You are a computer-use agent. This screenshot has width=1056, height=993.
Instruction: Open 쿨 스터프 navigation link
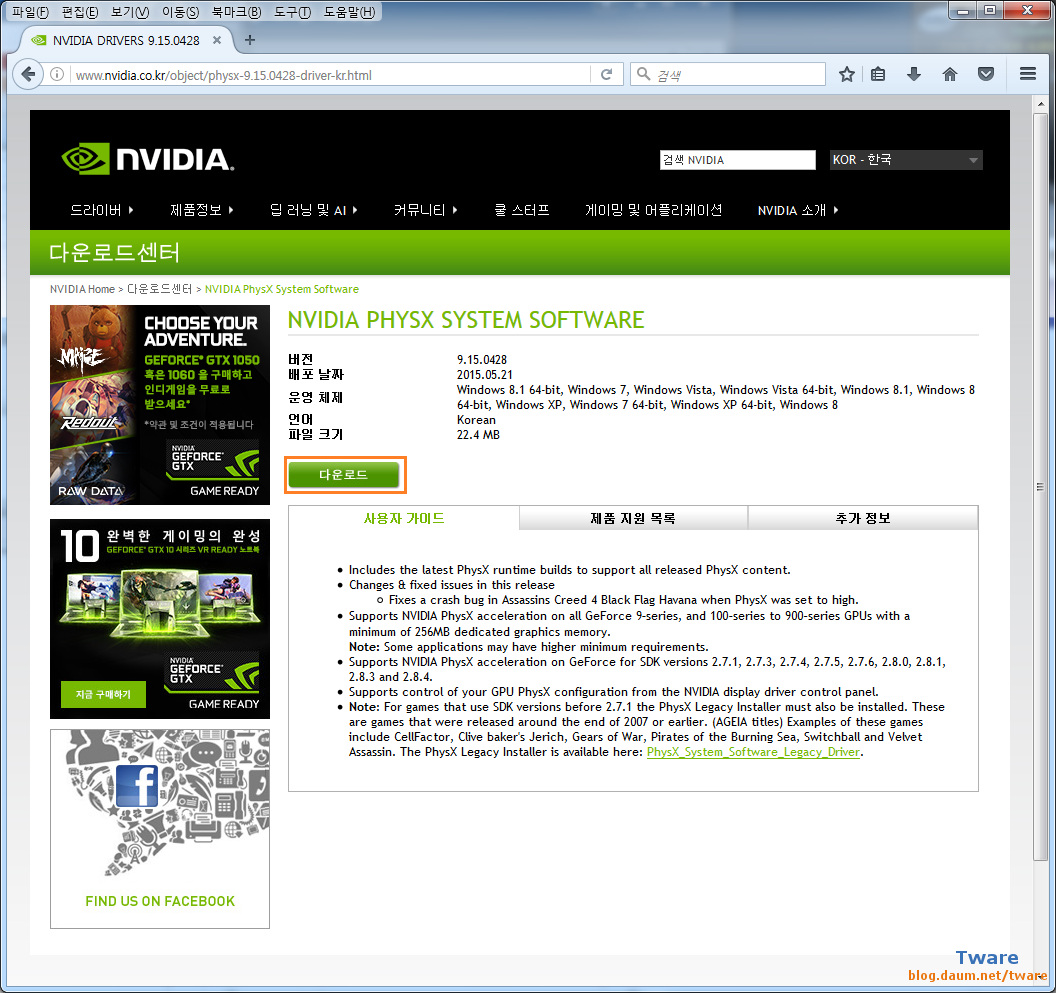pos(522,210)
